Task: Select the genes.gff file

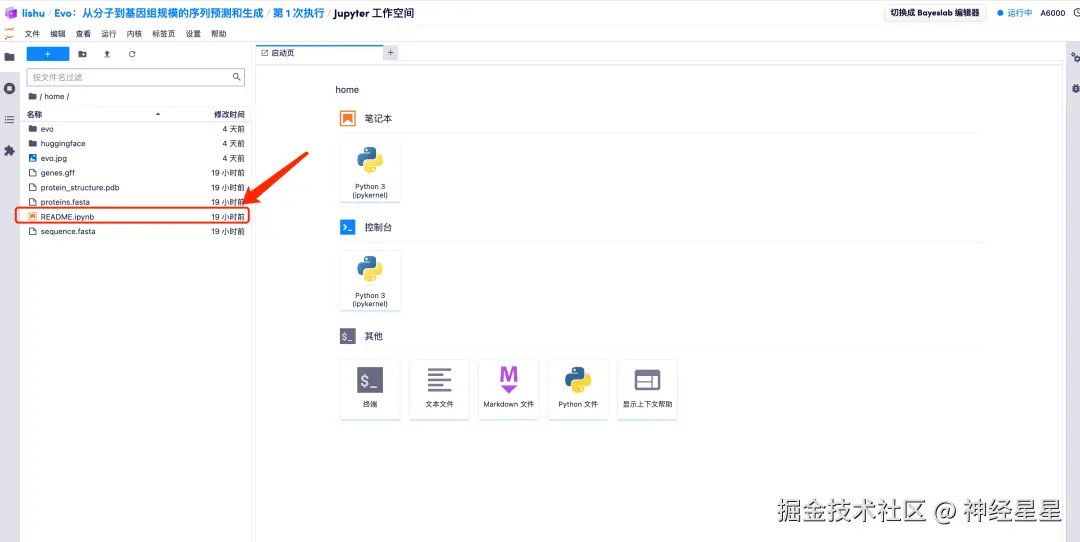Action: click(x=136, y=173)
